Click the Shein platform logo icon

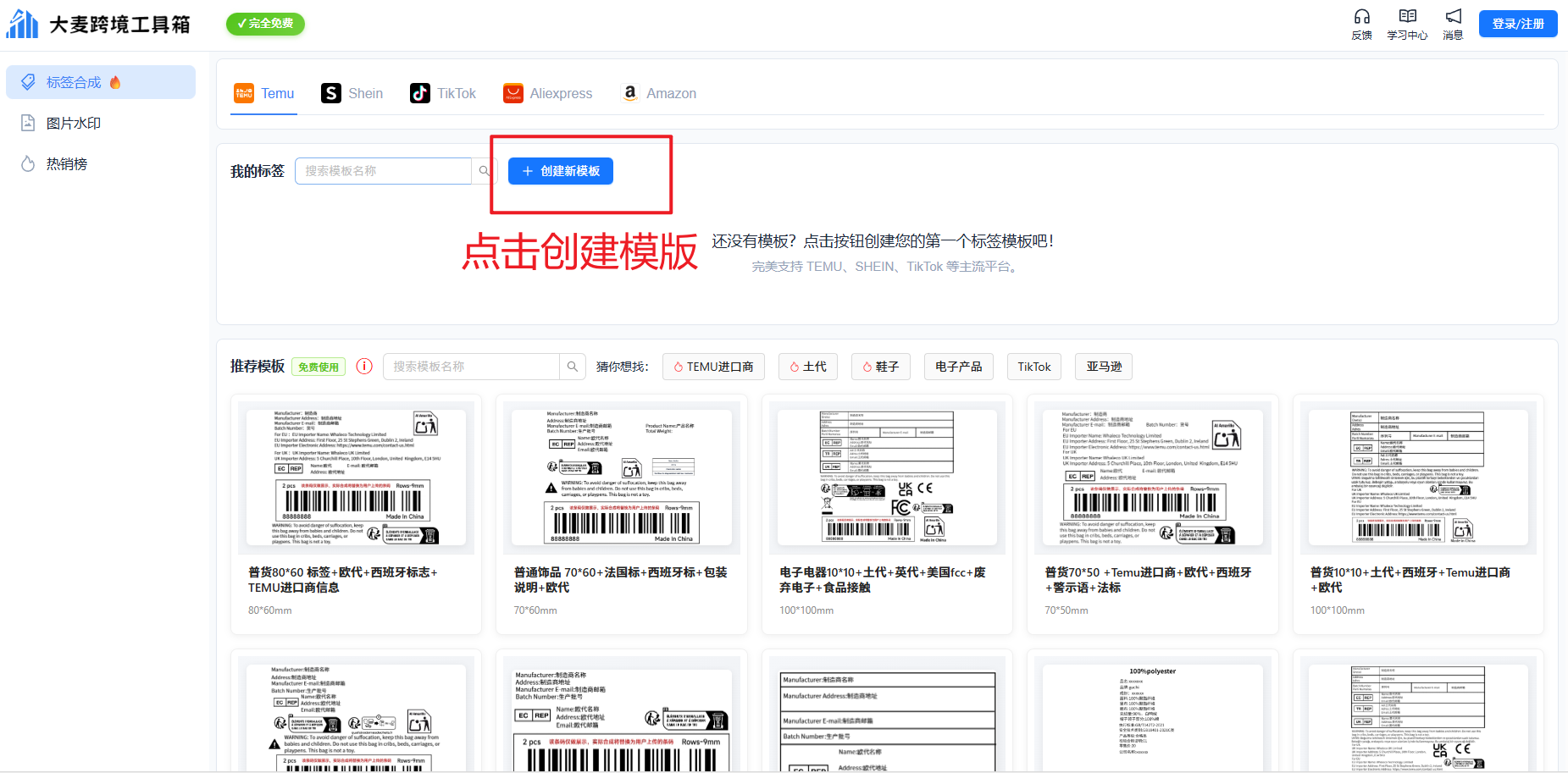pos(331,93)
